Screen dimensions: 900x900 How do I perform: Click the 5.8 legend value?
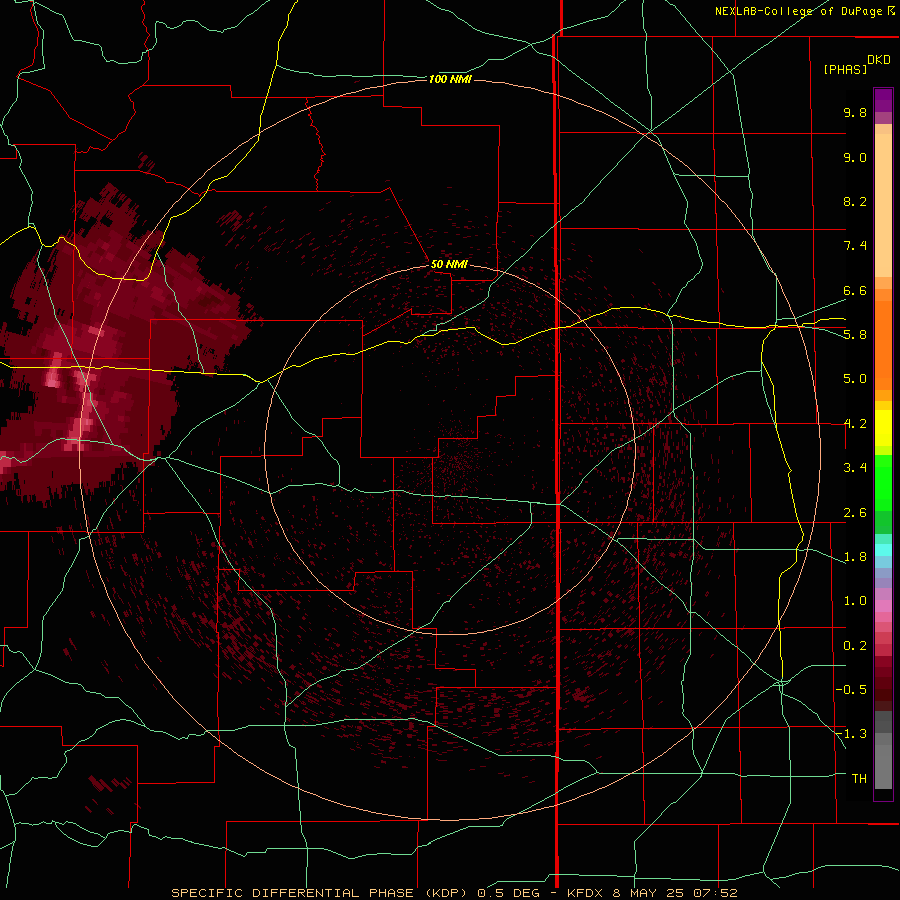[x=855, y=335]
